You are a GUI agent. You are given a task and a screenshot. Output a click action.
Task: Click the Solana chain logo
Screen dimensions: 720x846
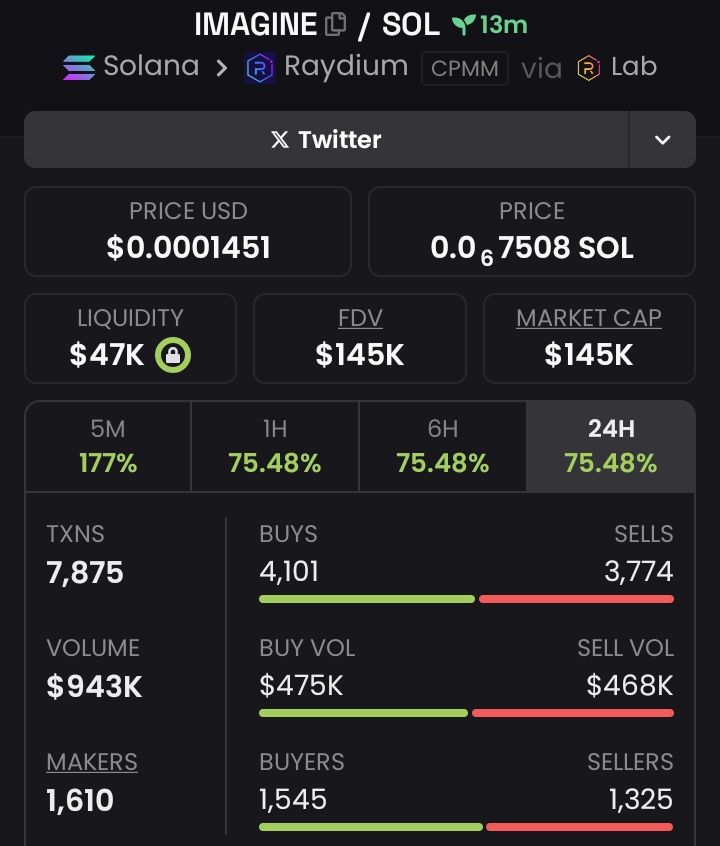[x=79, y=67]
